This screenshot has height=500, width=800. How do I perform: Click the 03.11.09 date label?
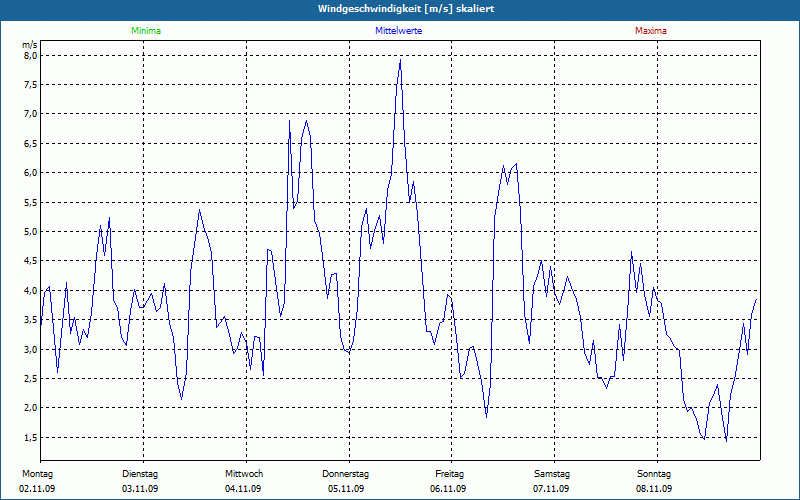point(140,489)
